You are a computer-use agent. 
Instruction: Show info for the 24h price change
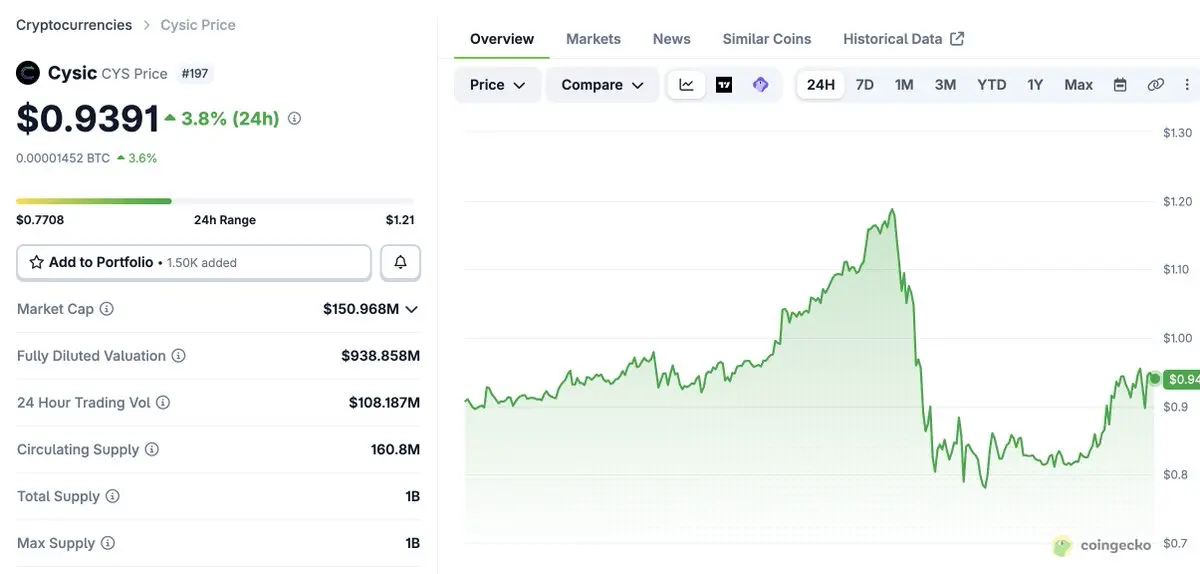click(x=294, y=118)
